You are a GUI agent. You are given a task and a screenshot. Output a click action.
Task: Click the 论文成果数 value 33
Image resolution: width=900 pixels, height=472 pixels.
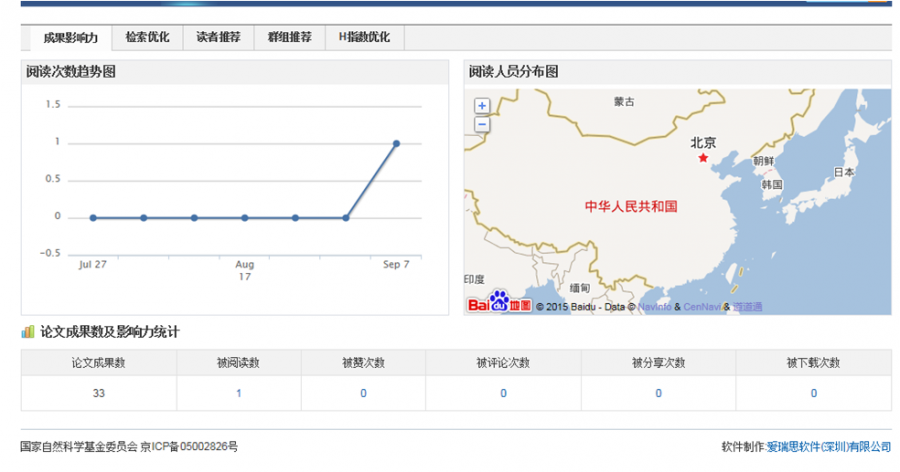point(99,393)
